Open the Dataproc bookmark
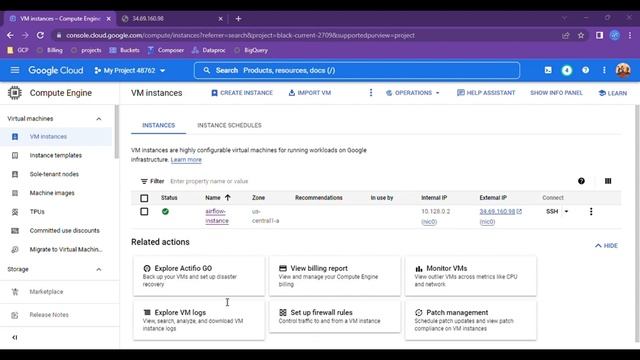640x360 pixels. click(x=209, y=50)
